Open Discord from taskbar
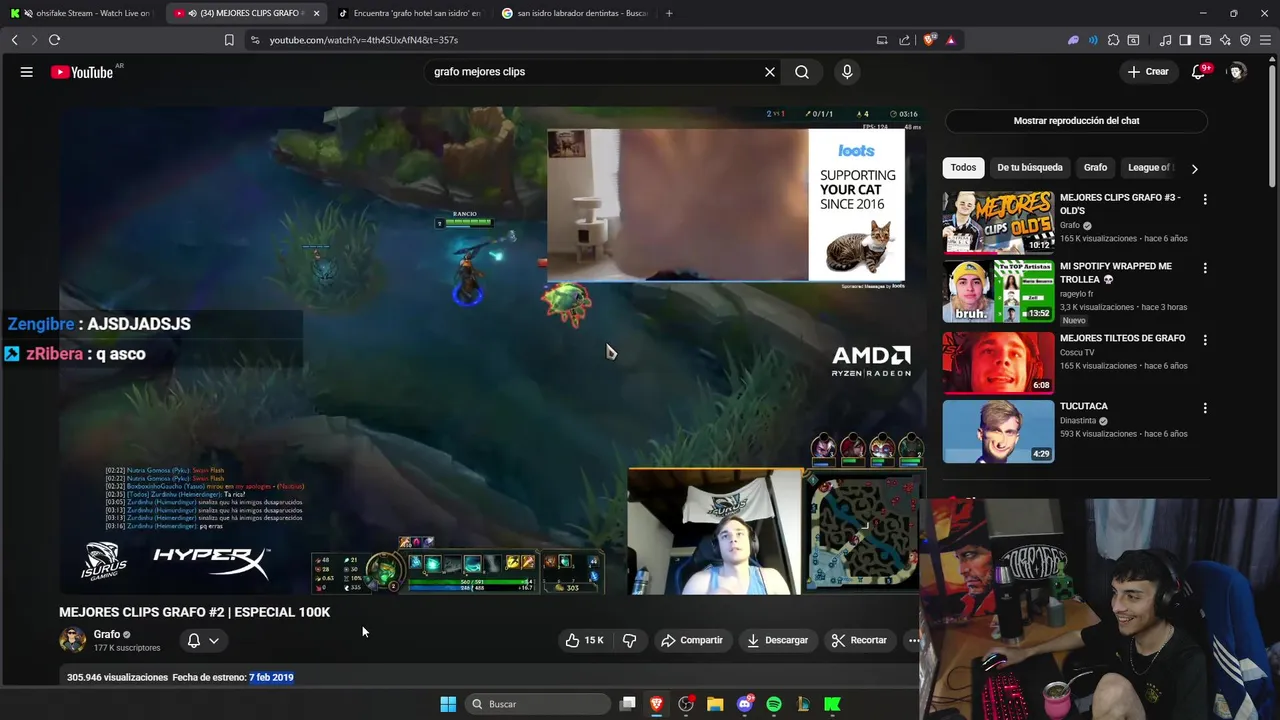This screenshot has width=1280, height=720. [x=744, y=704]
